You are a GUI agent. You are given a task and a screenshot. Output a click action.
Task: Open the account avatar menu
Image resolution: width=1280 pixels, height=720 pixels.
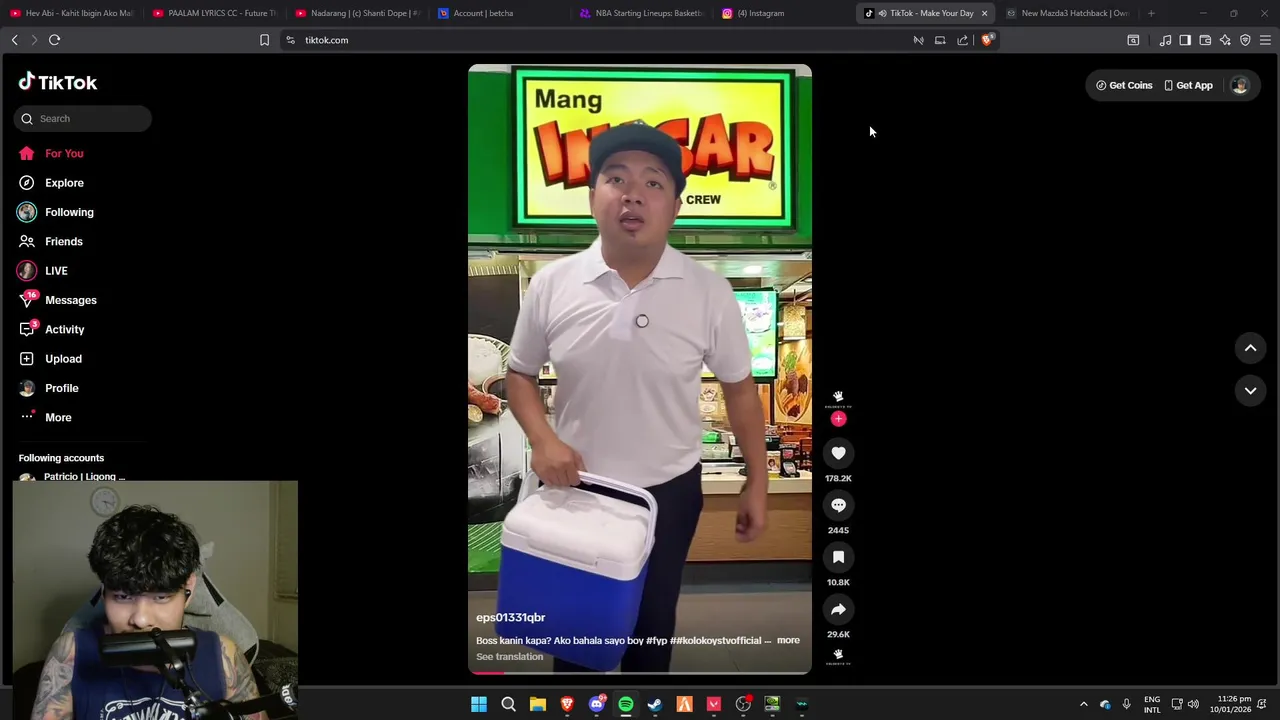[x=1239, y=85]
